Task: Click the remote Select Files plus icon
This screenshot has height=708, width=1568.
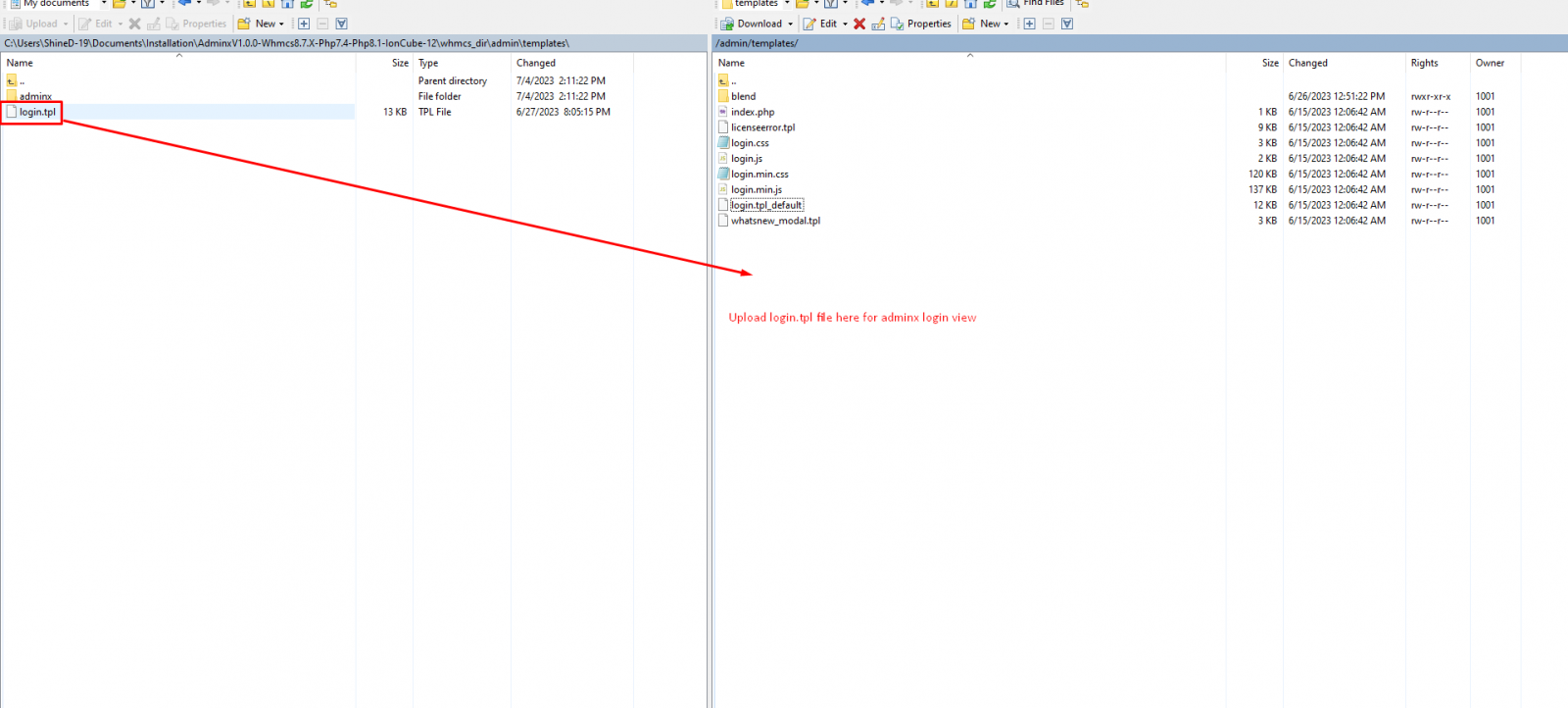Action: 1029,24
